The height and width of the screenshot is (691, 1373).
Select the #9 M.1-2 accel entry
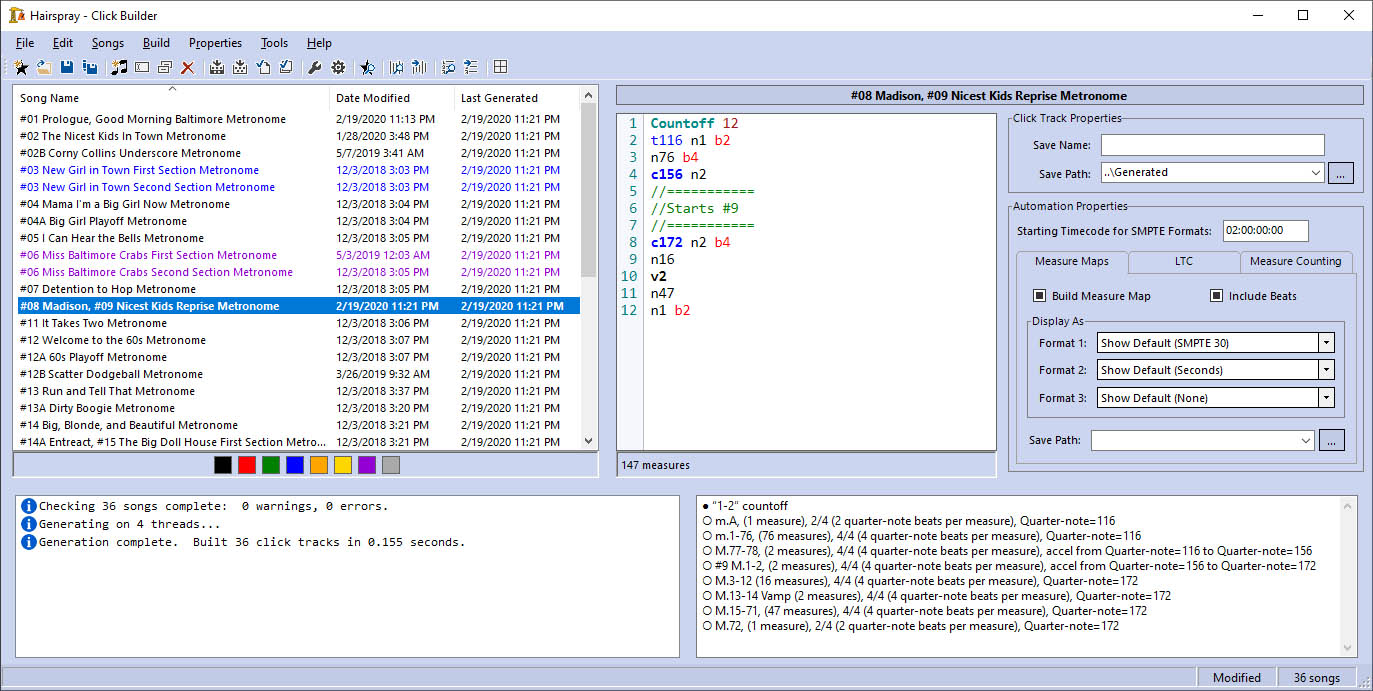[x=1009, y=566]
